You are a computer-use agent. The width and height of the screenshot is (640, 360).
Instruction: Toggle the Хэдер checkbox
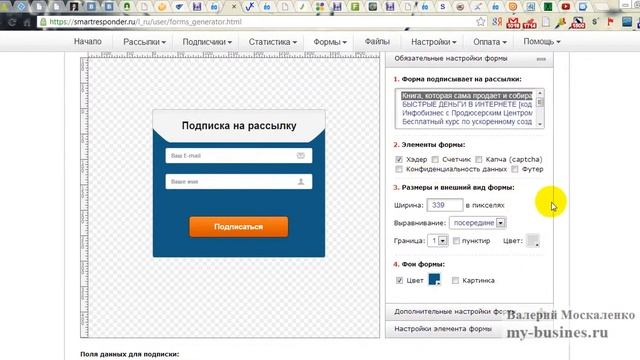(x=399, y=159)
